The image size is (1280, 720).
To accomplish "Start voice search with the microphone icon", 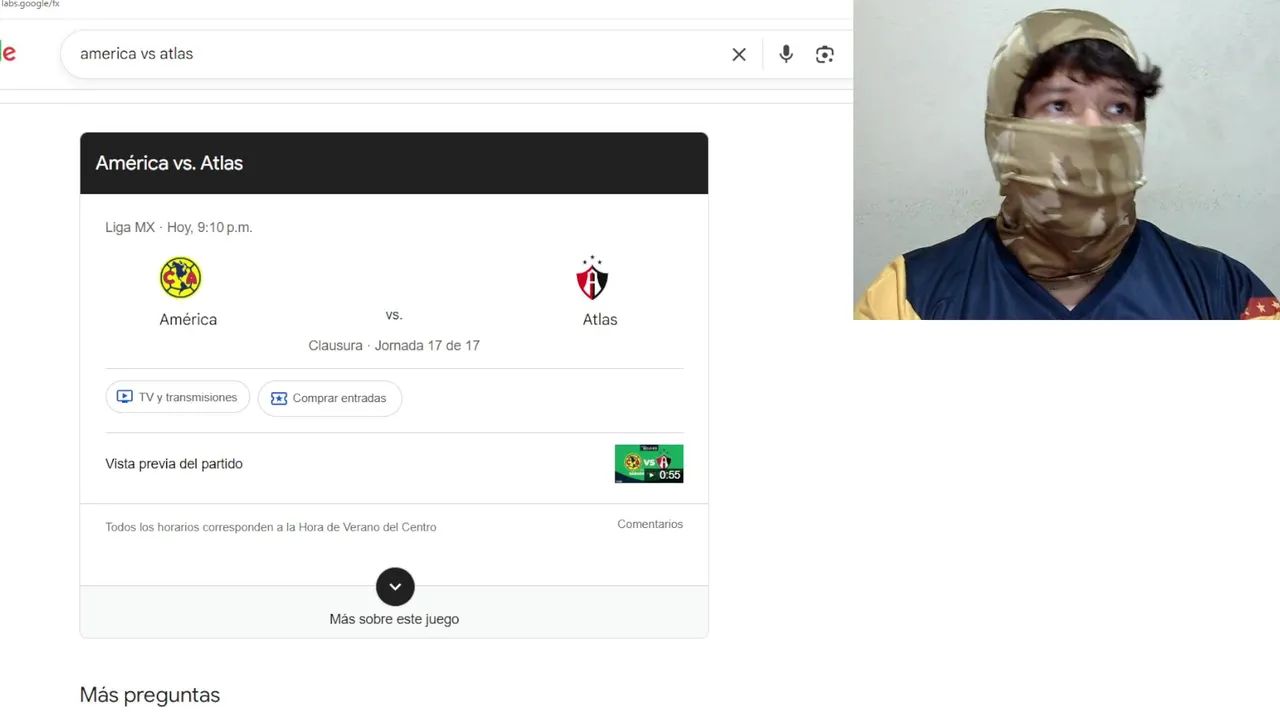I will click(x=786, y=54).
